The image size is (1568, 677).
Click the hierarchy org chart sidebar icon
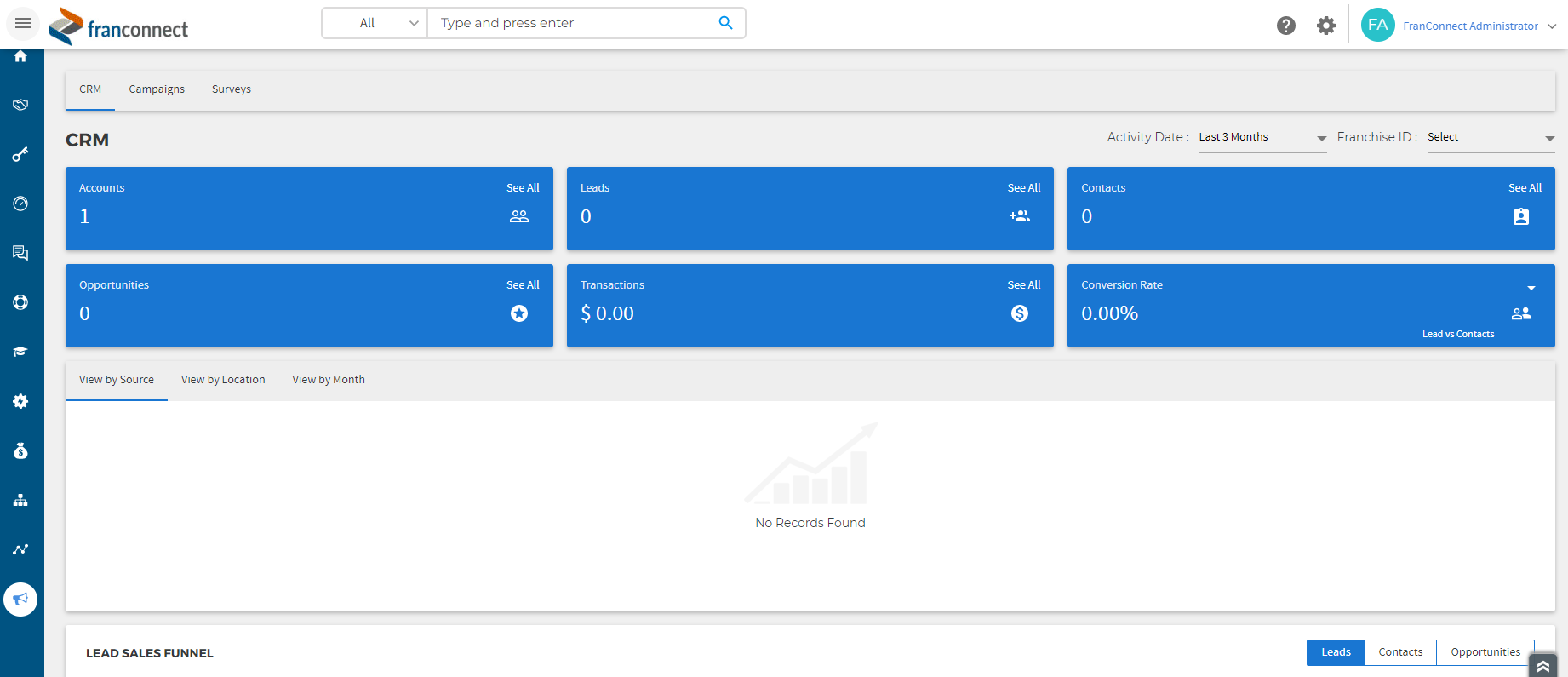tap(20, 500)
